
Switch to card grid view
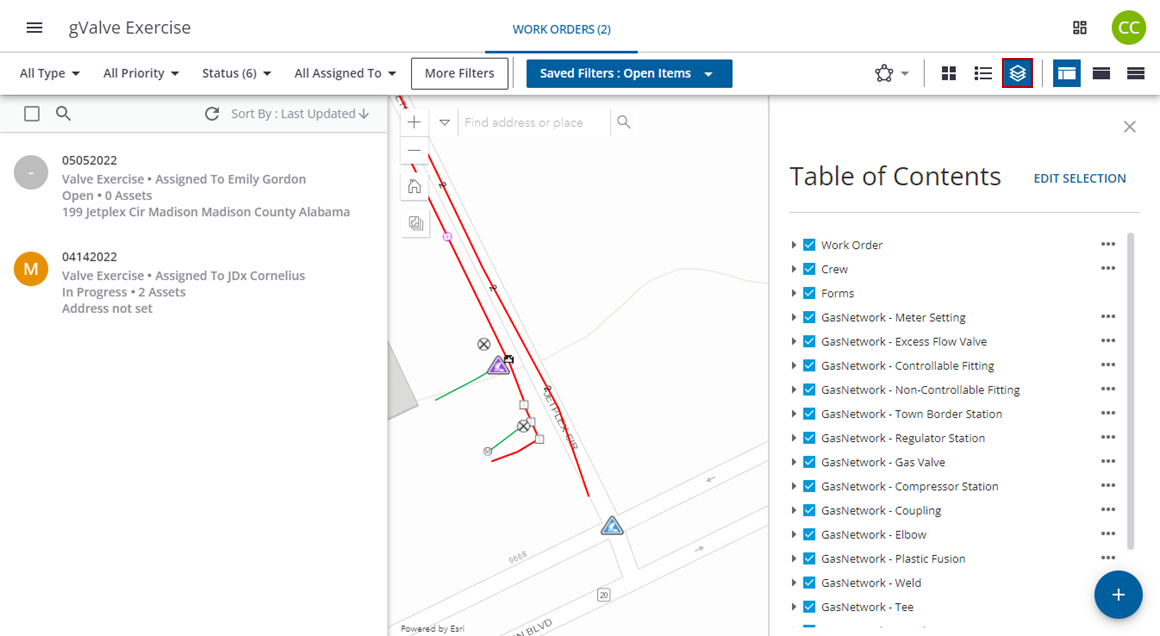[x=948, y=73]
